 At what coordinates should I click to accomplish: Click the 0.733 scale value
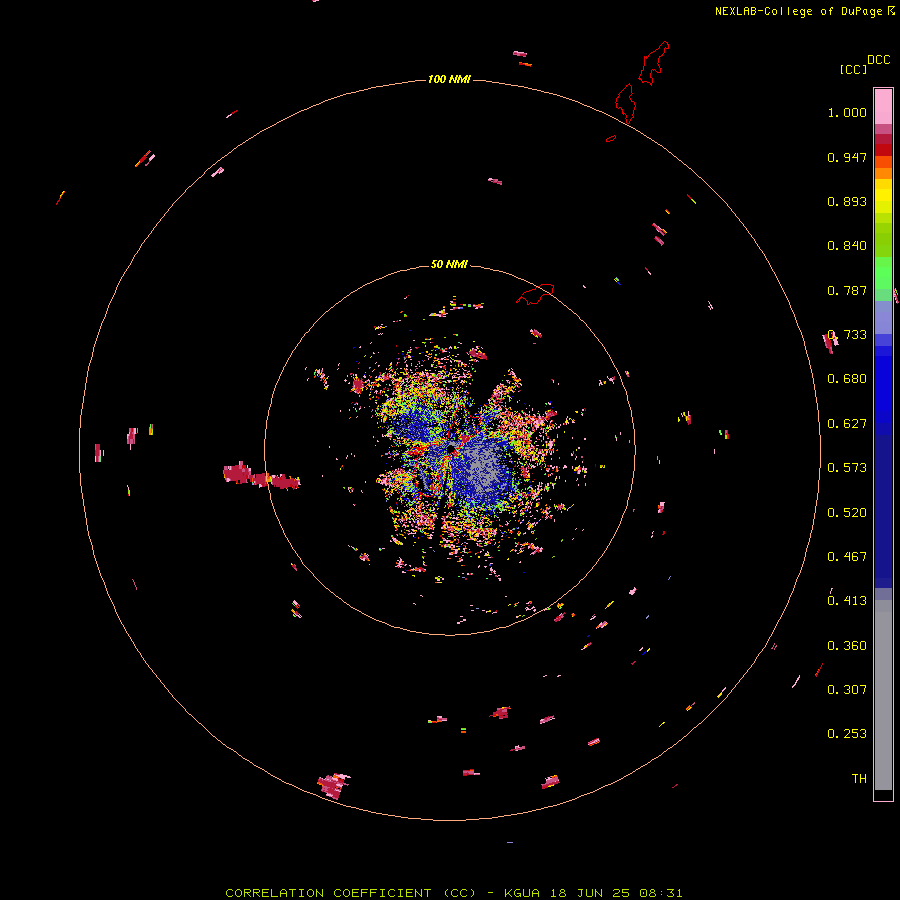(847, 335)
